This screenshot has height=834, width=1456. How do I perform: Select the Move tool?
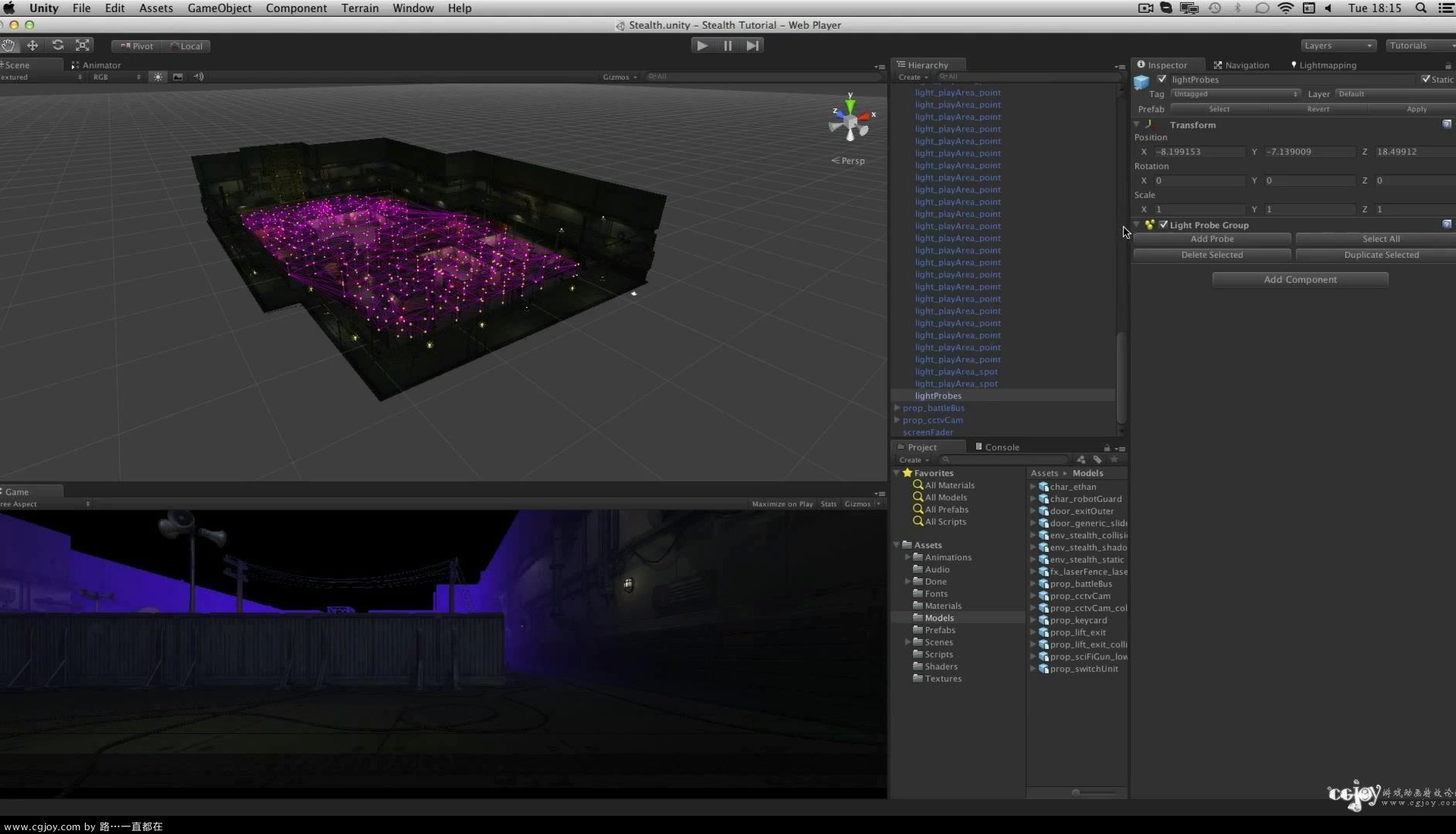coord(33,45)
